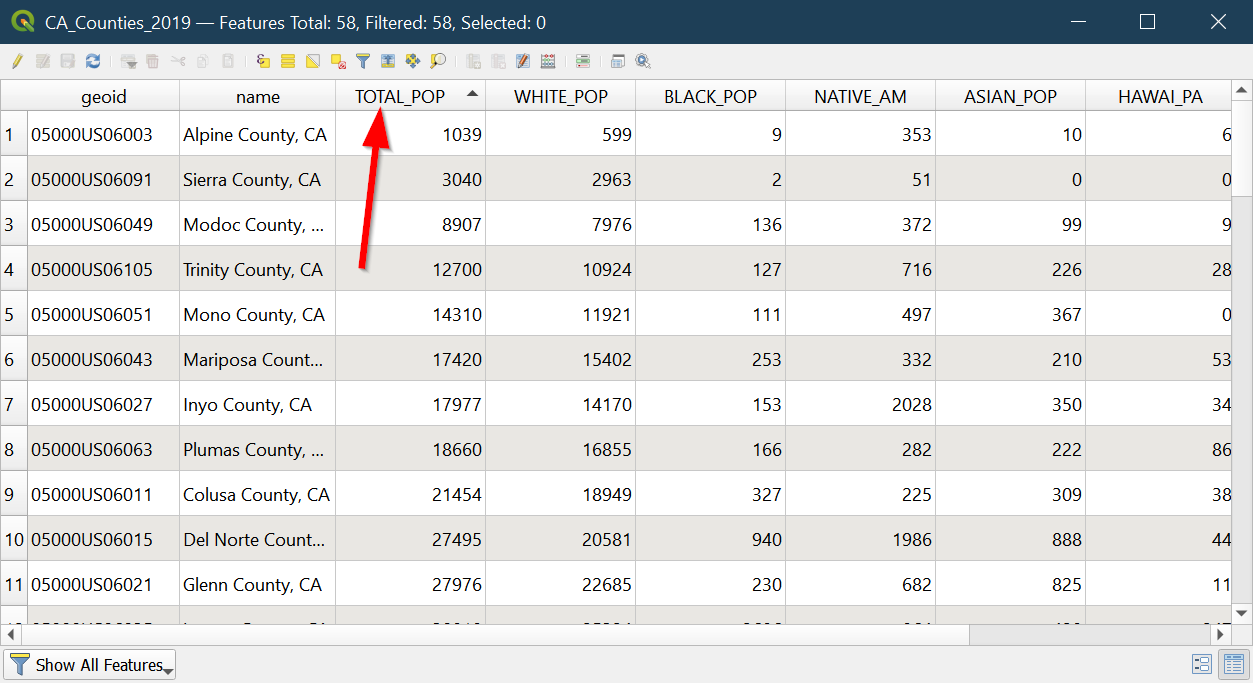Click the ASIAN_POP column header
This screenshot has width=1253, height=683.
coord(1010,97)
